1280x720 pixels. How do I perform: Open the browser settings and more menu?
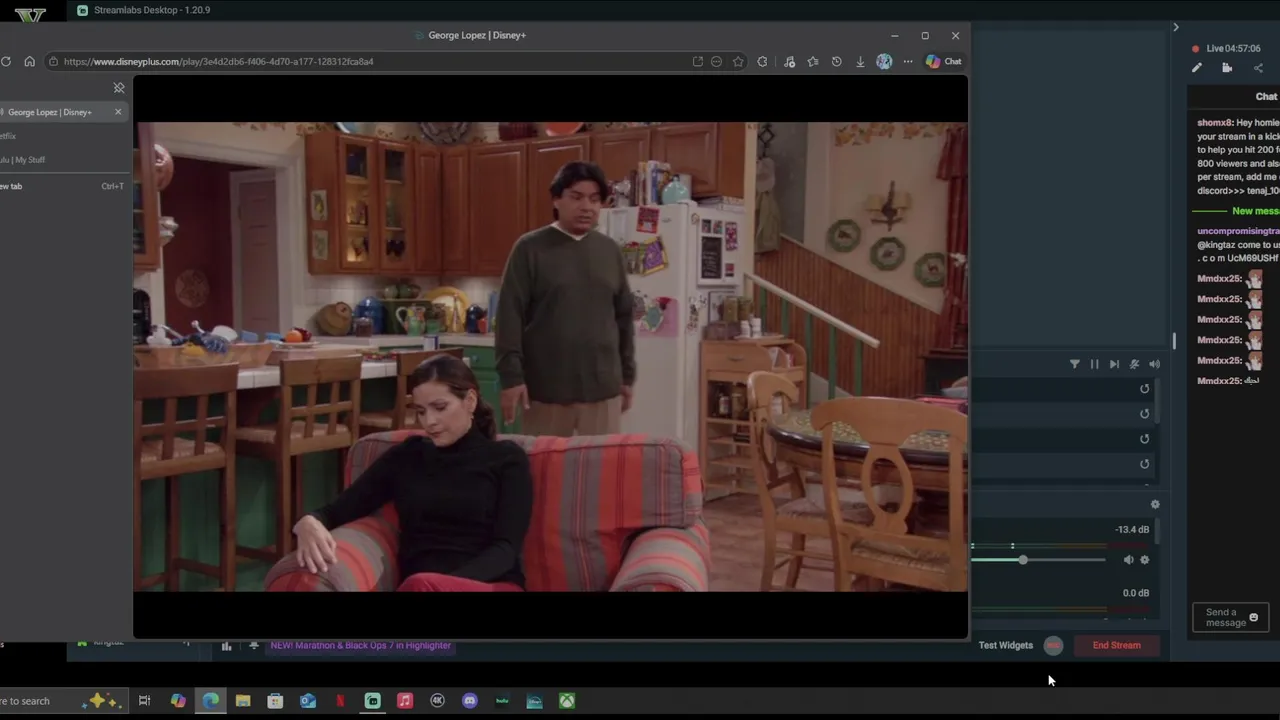click(908, 61)
